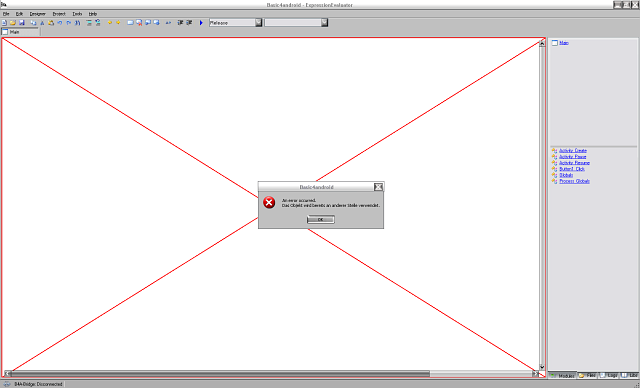Click the Clear Bookmarks icon with red X
Image resolution: width=640 pixels, height=388 pixels.
tap(139, 23)
